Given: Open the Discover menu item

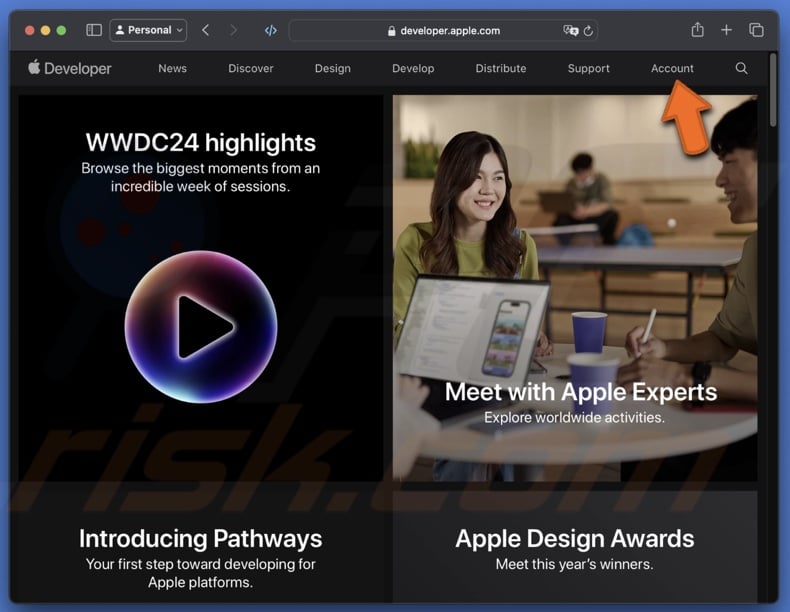Looking at the screenshot, I should (250, 68).
